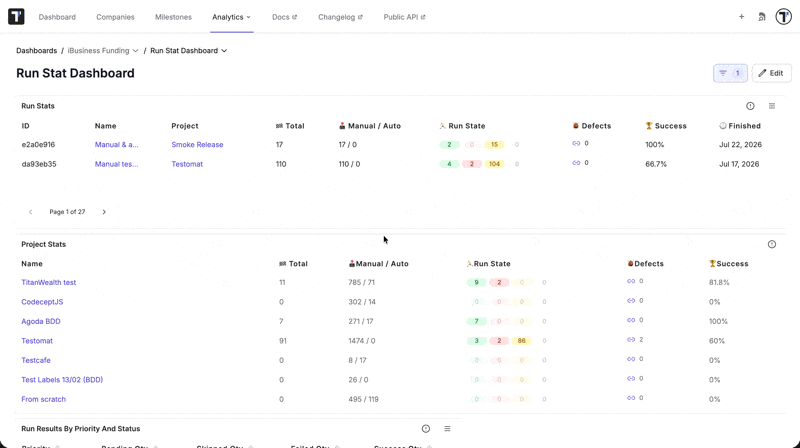Open Run Stats info icon
Image resolution: width=800 pixels, height=448 pixels.
point(750,106)
